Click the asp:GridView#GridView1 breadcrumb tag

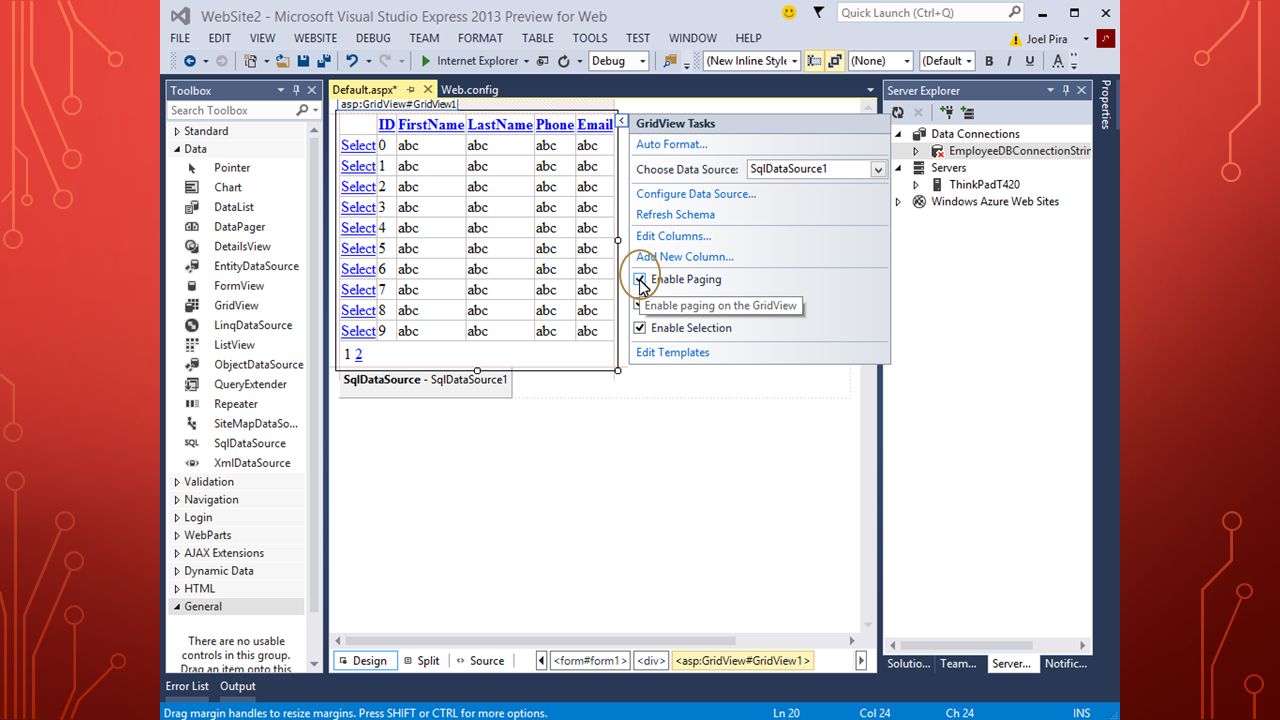743,661
